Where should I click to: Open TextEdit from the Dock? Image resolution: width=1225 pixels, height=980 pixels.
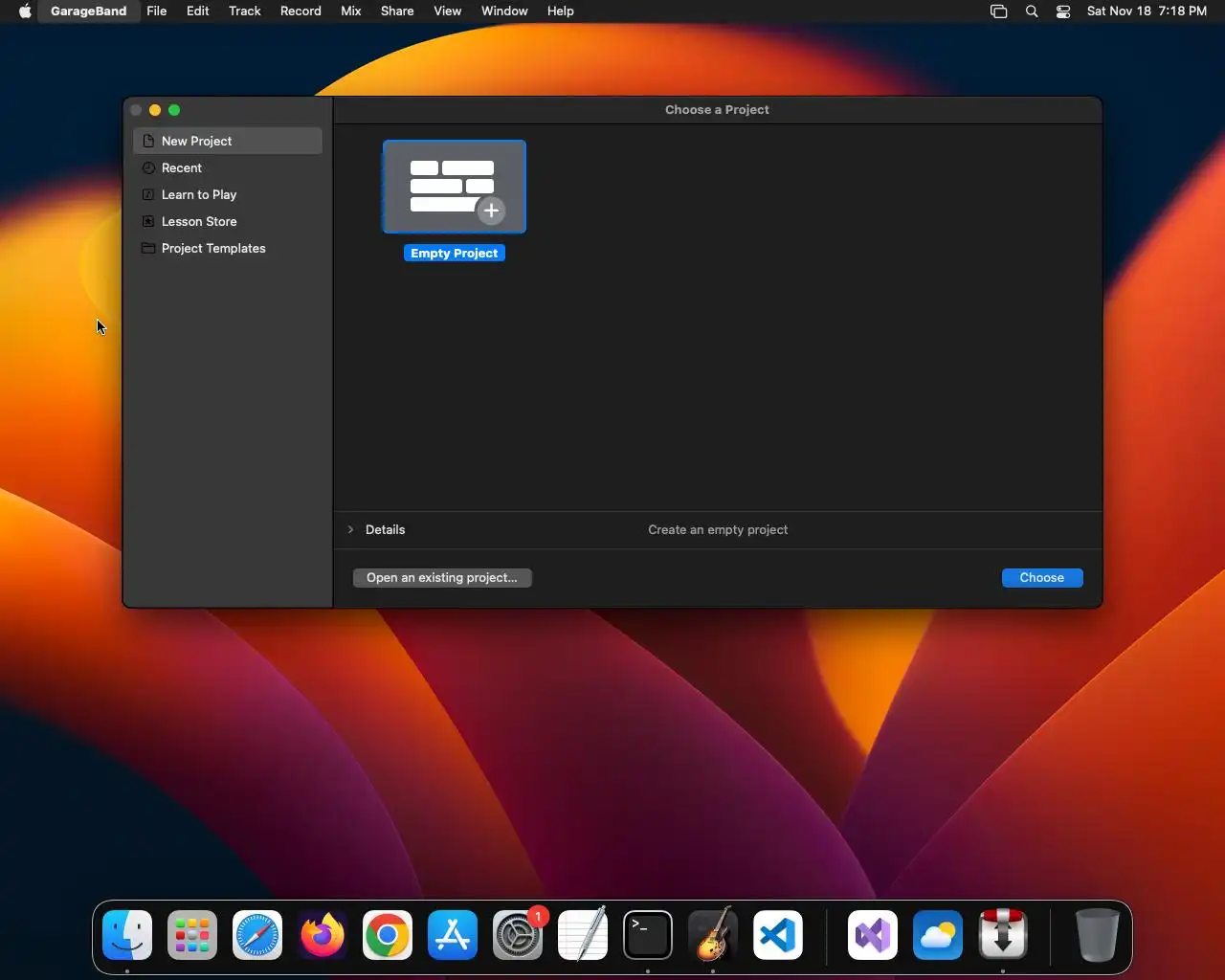pos(583,935)
